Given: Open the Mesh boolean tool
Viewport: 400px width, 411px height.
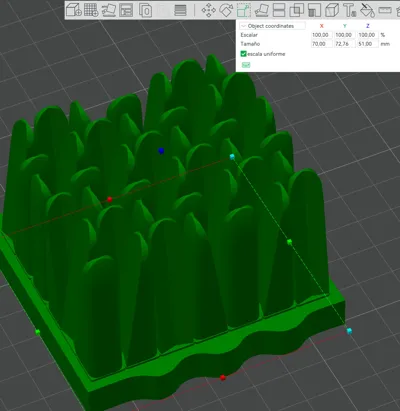Looking at the screenshot, I should (x=296, y=10).
